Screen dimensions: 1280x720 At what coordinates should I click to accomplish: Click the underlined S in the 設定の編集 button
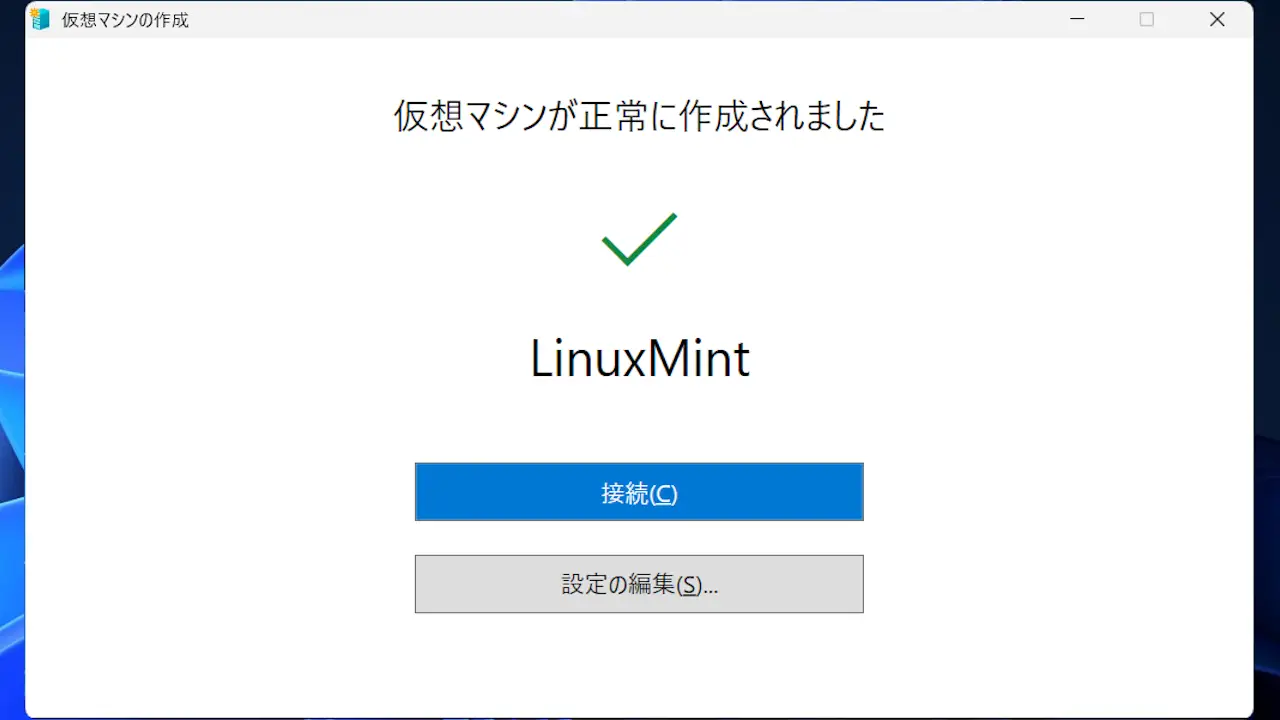coord(689,586)
